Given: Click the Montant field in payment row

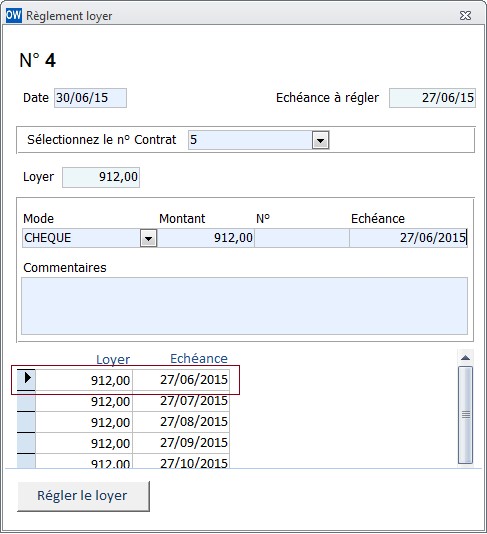Looking at the screenshot, I should pos(205,238).
